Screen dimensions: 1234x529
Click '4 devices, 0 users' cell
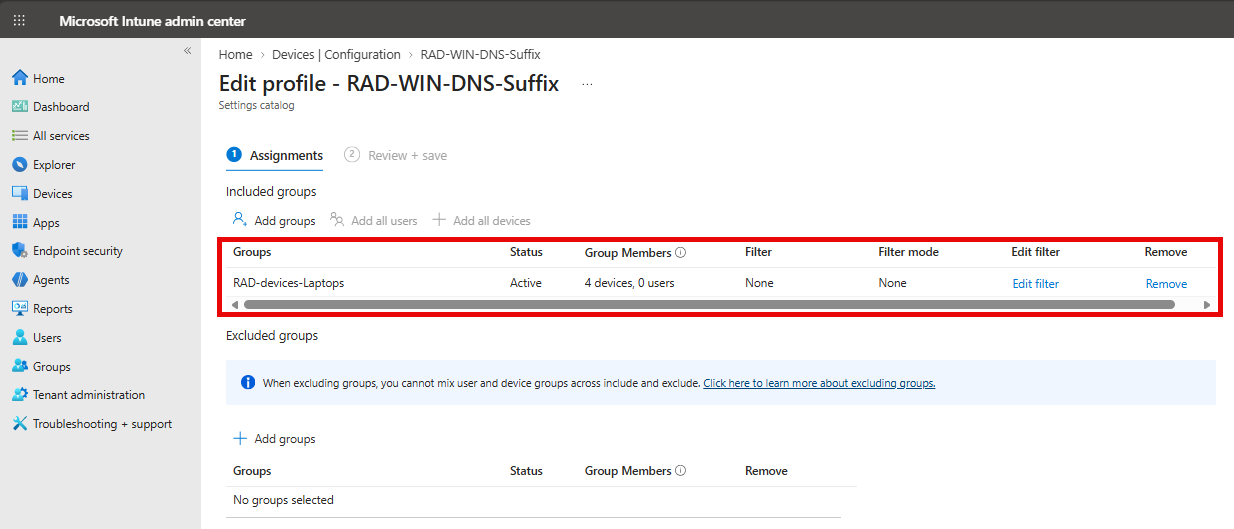(x=630, y=283)
